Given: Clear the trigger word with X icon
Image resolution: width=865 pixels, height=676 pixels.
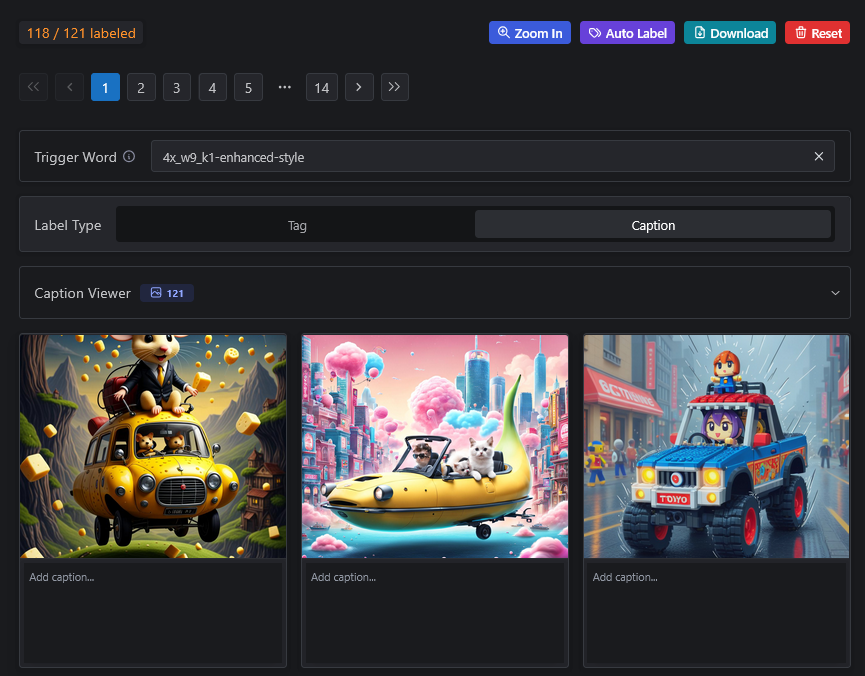Looking at the screenshot, I should pyautogui.click(x=818, y=157).
